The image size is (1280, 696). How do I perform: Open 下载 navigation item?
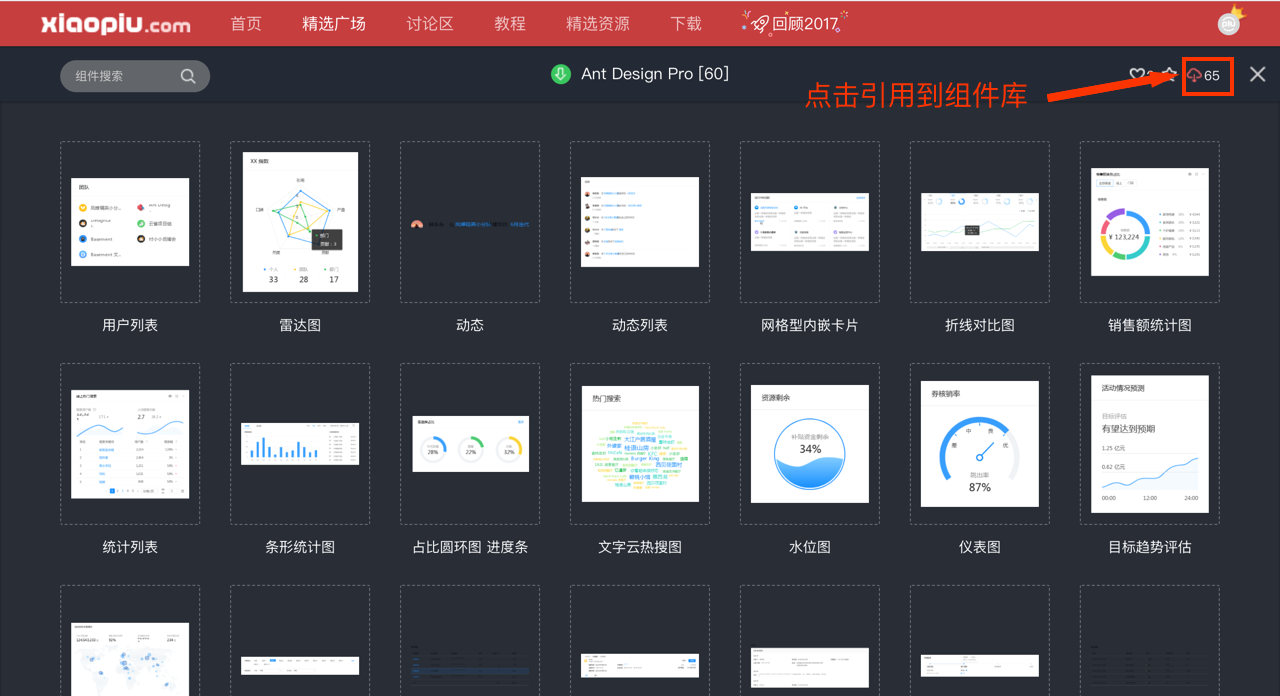[686, 24]
